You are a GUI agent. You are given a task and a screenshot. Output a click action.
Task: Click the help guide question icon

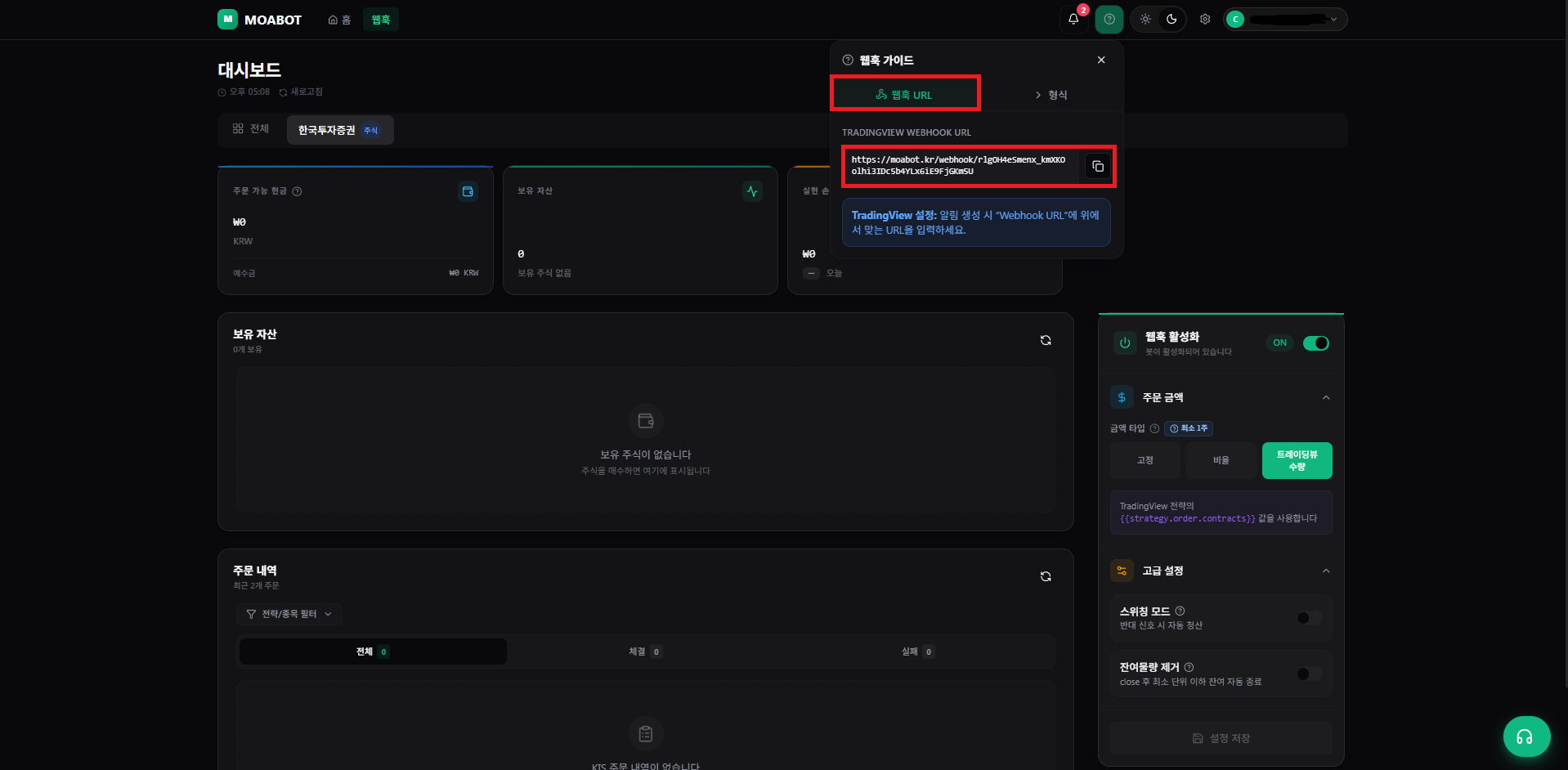(1109, 19)
